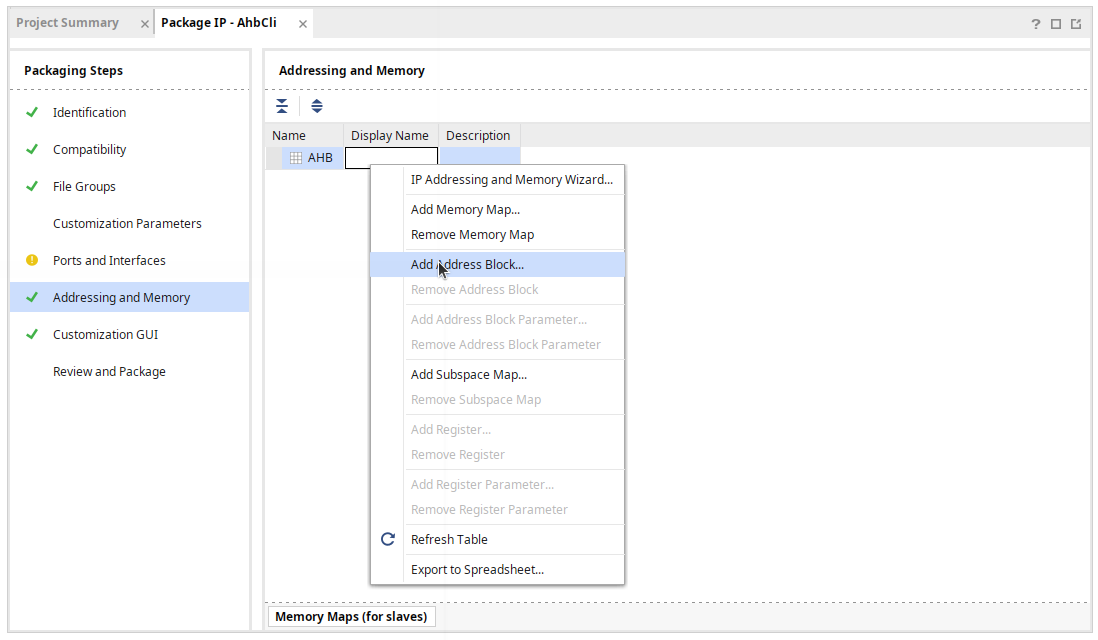Select Add Memory Map menu entry

pyautogui.click(x=465, y=210)
